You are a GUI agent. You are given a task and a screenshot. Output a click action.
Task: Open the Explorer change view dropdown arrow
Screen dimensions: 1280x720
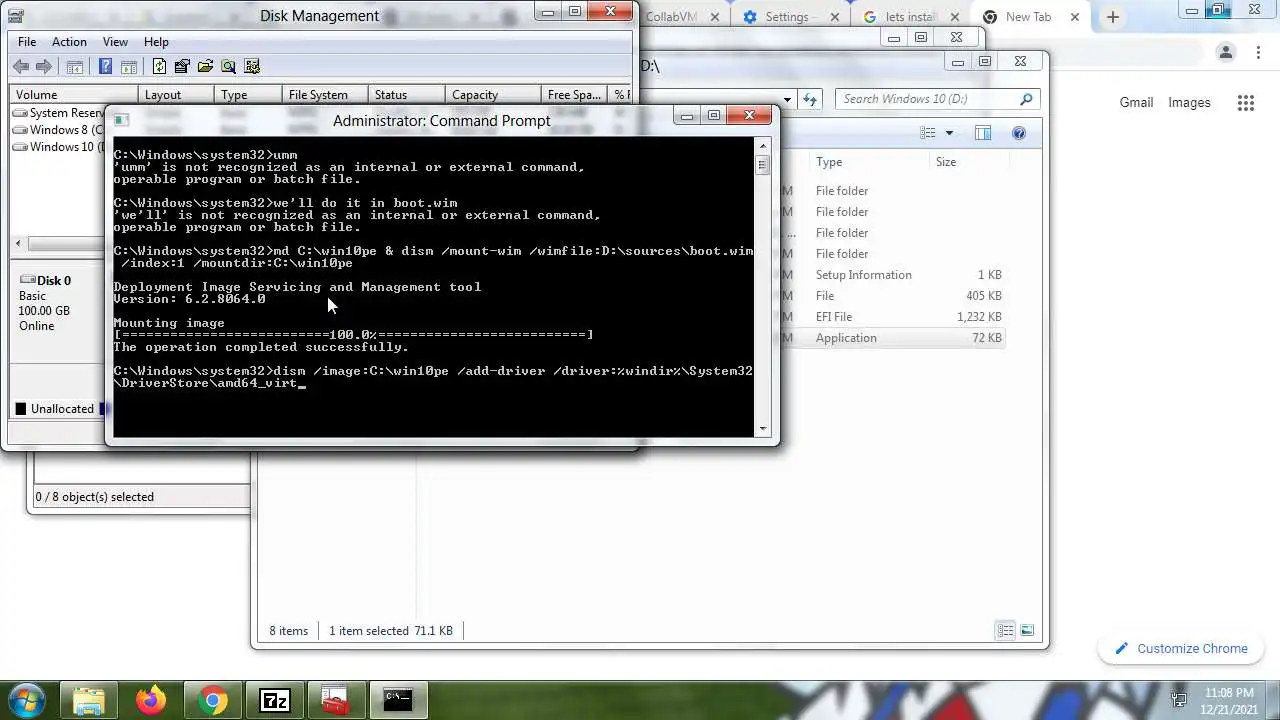pyautogui.click(x=949, y=133)
